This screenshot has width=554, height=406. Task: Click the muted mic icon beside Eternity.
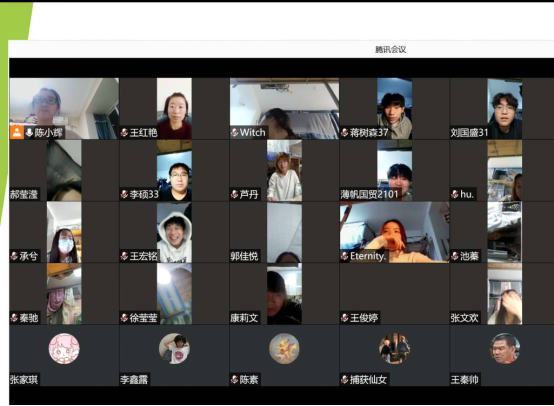[345, 256]
